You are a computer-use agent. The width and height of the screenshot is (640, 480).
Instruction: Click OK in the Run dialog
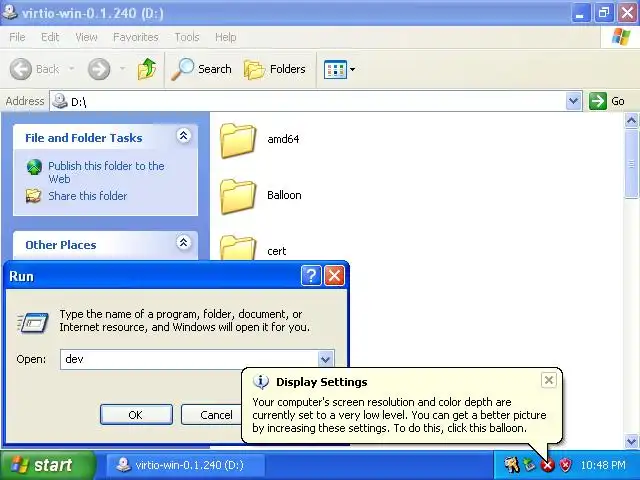pos(136,415)
